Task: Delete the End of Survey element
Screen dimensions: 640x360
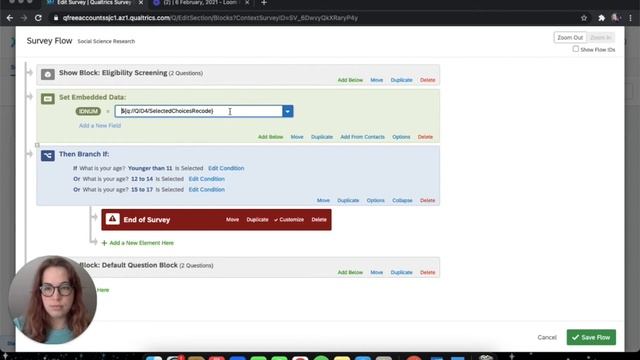Action: point(319,220)
